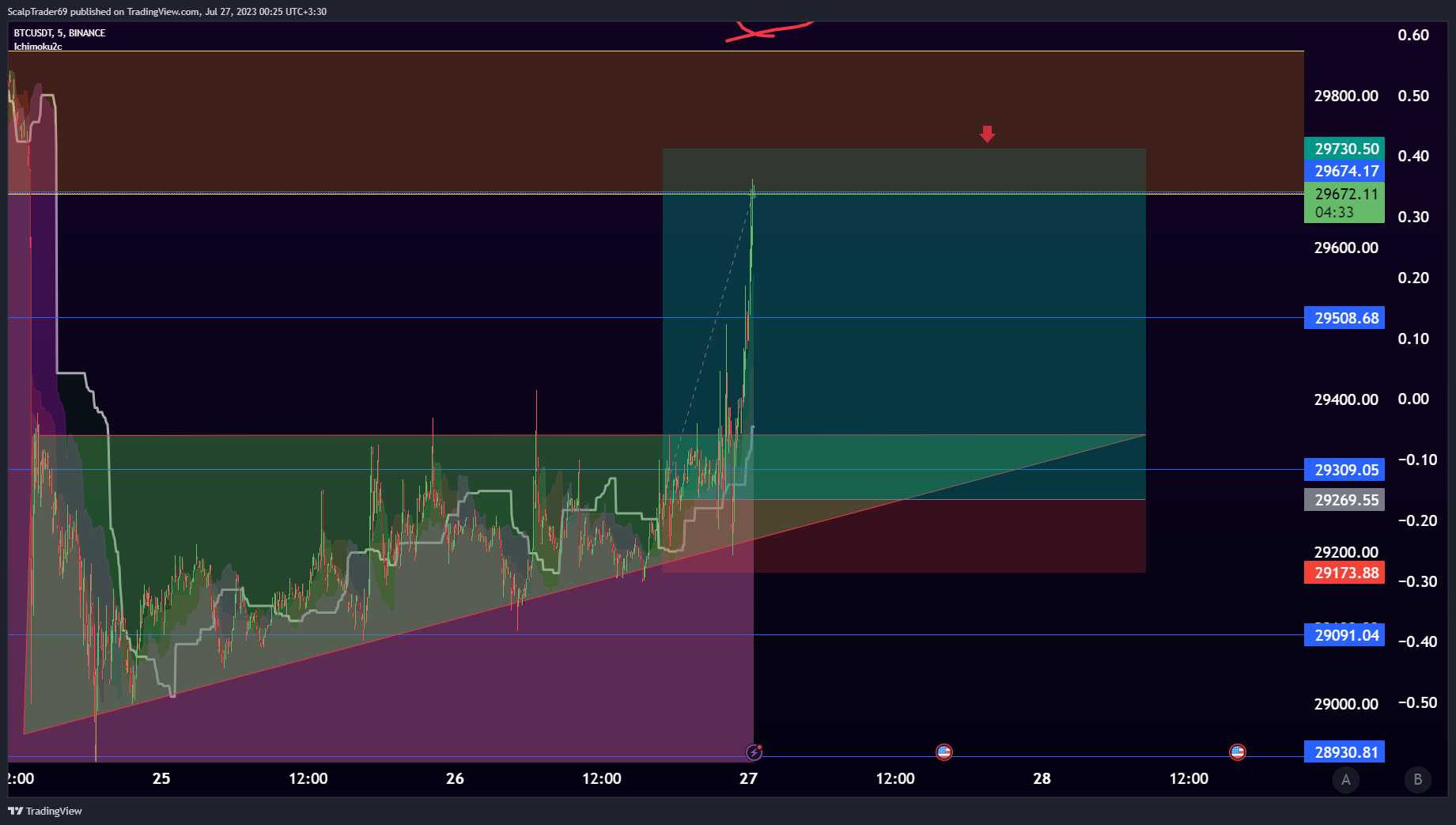Click the 29600.00 price axis value

1346,248
